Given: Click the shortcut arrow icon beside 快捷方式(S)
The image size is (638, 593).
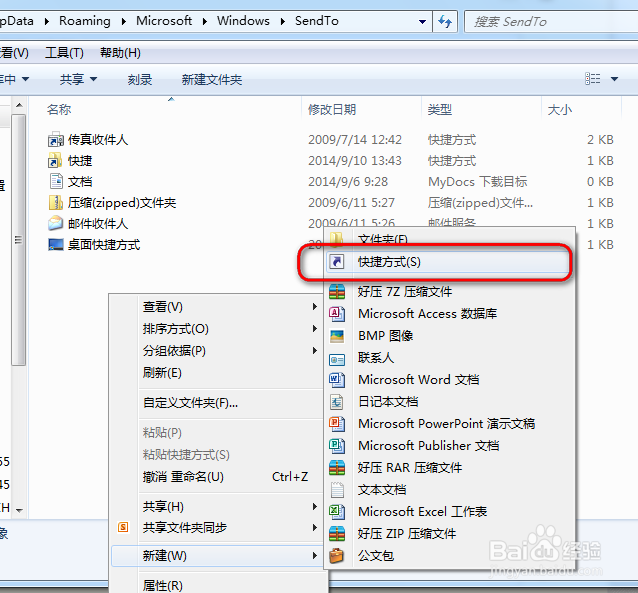Looking at the screenshot, I should 336,262.
